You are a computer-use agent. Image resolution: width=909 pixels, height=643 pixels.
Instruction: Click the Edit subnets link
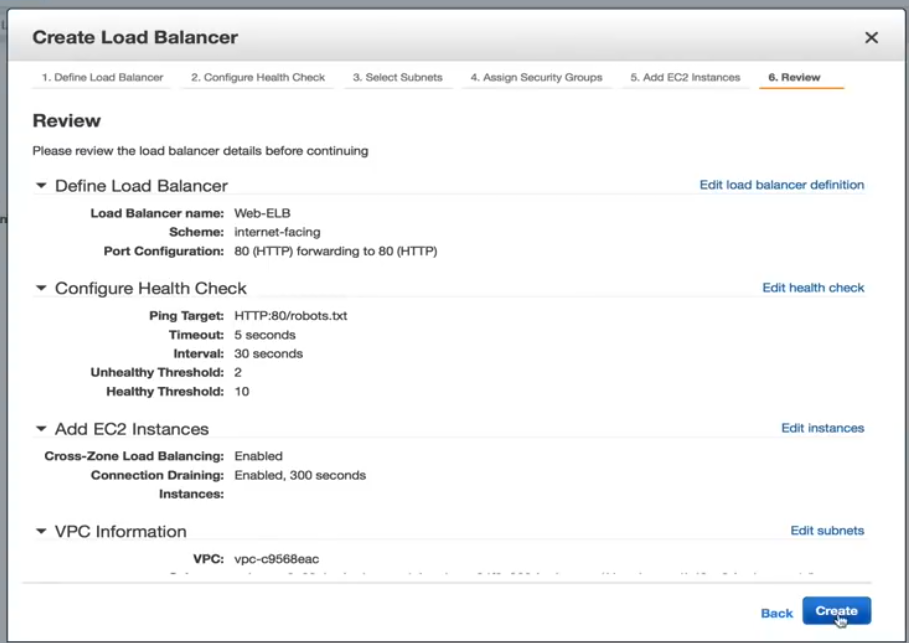click(x=827, y=531)
